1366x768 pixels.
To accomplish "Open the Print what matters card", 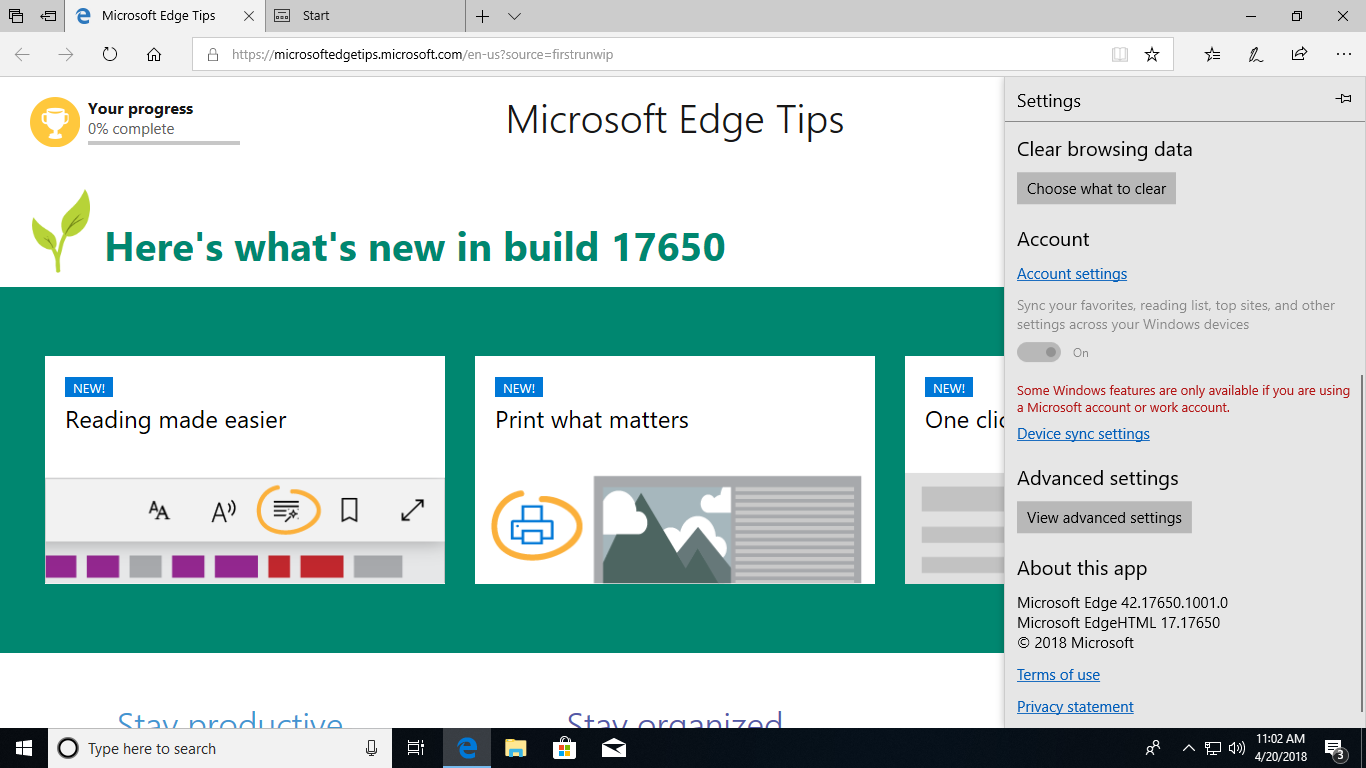I will tap(675, 470).
